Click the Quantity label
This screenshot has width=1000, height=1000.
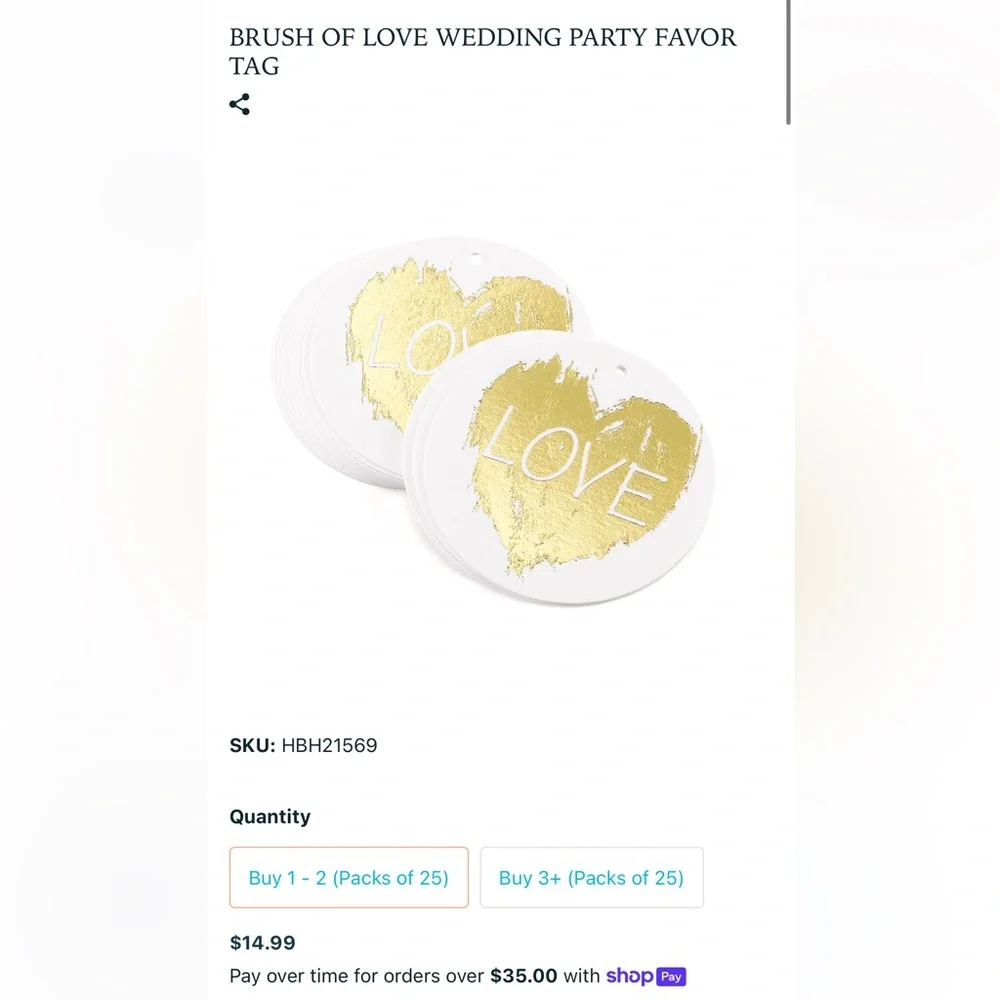pos(270,816)
